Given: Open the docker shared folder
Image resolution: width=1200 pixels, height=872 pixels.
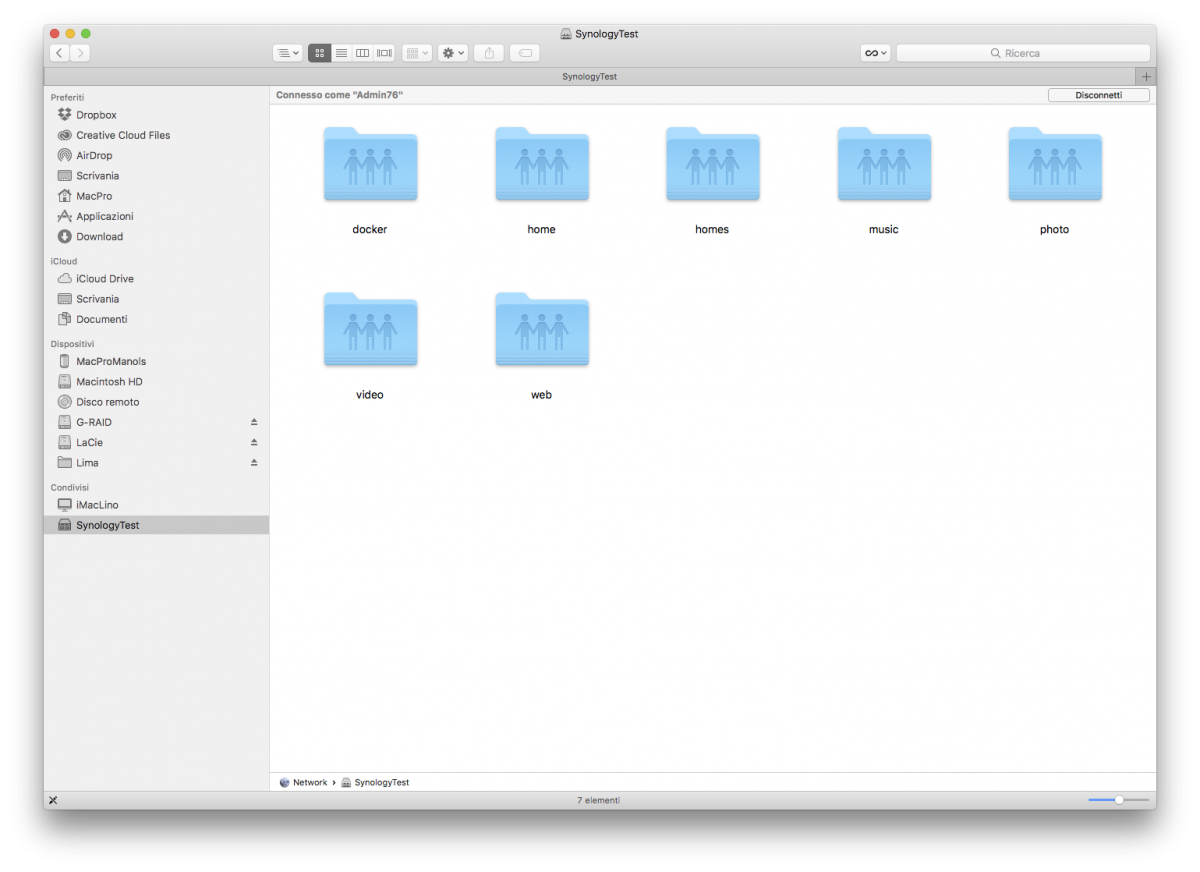Looking at the screenshot, I should tap(370, 166).
